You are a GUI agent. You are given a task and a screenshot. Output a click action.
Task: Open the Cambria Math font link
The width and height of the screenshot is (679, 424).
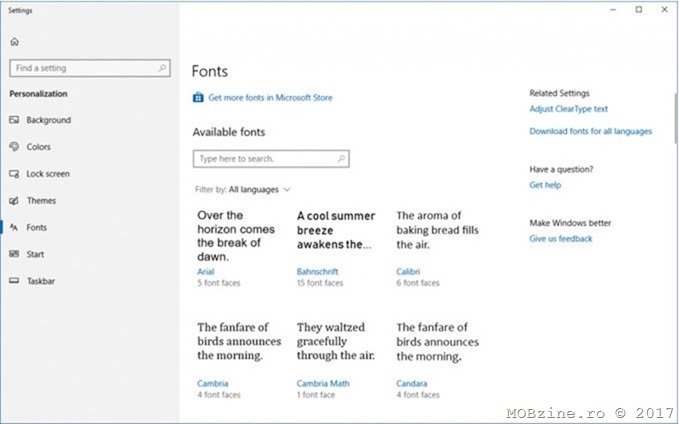pos(323,383)
